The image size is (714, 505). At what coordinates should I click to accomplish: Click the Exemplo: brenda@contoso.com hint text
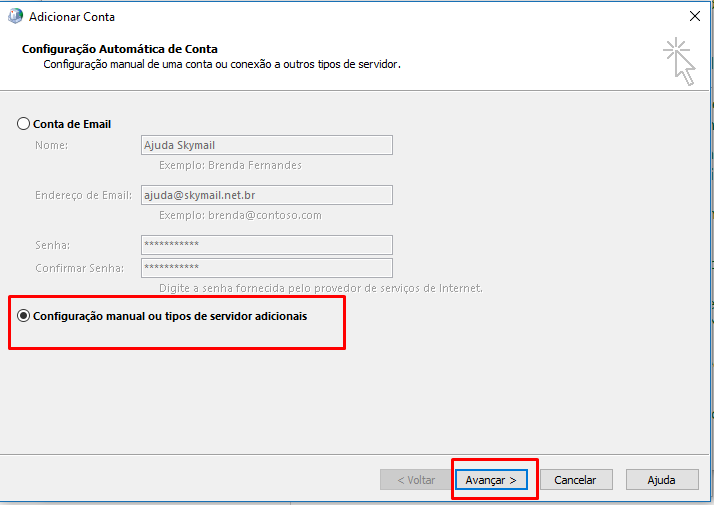point(240,215)
